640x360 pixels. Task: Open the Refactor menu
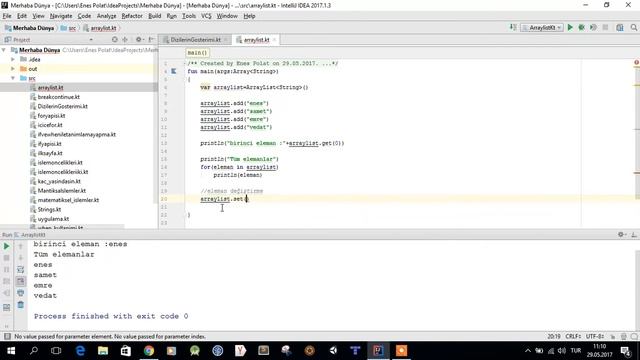132,16
